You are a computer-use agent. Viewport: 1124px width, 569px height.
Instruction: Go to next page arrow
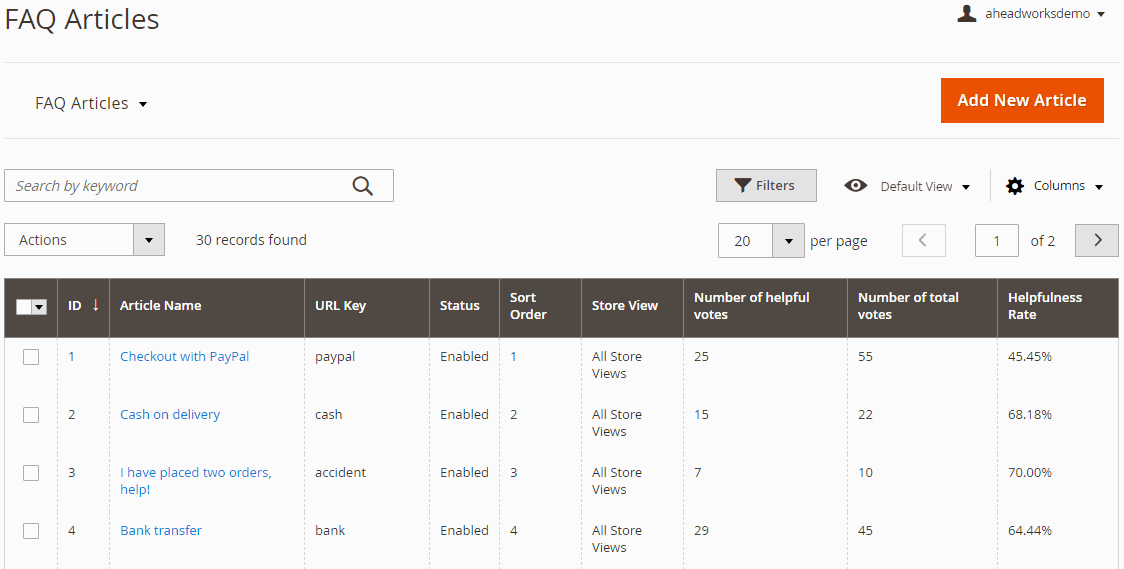[x=1097, y=241]
